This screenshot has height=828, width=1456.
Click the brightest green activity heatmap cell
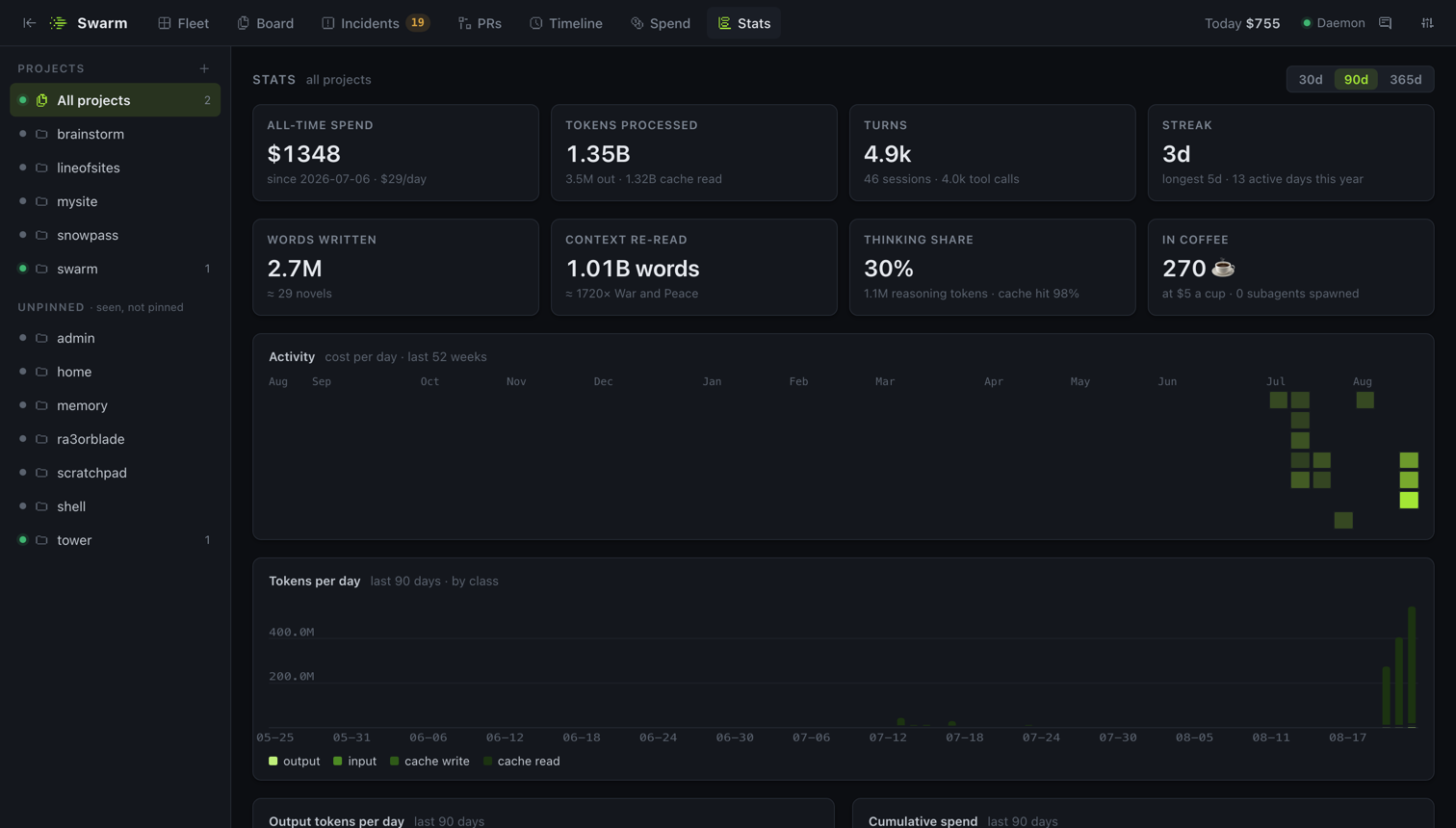point(1409,500)
